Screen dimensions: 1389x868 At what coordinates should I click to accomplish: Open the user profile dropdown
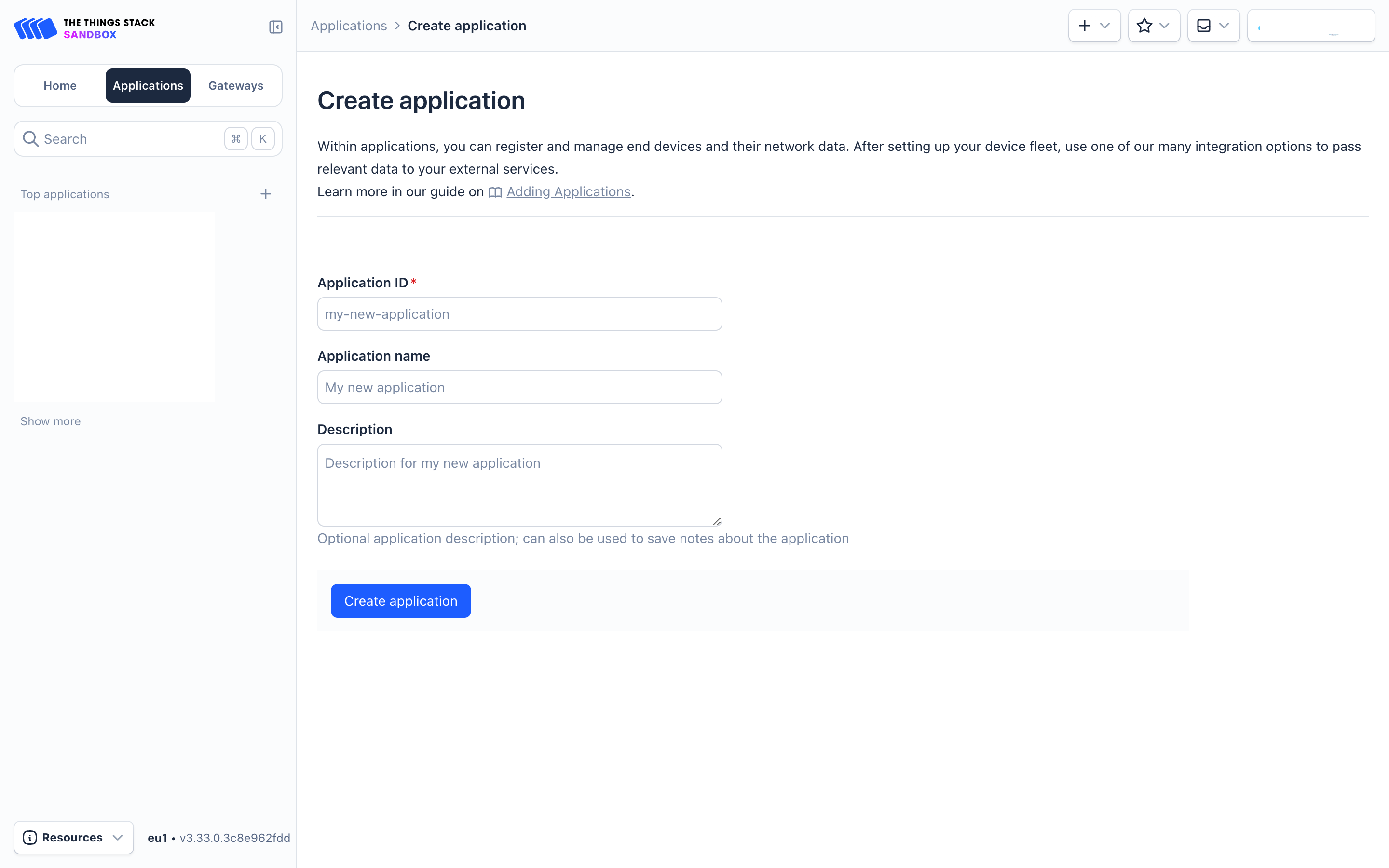coord(1311,26)
